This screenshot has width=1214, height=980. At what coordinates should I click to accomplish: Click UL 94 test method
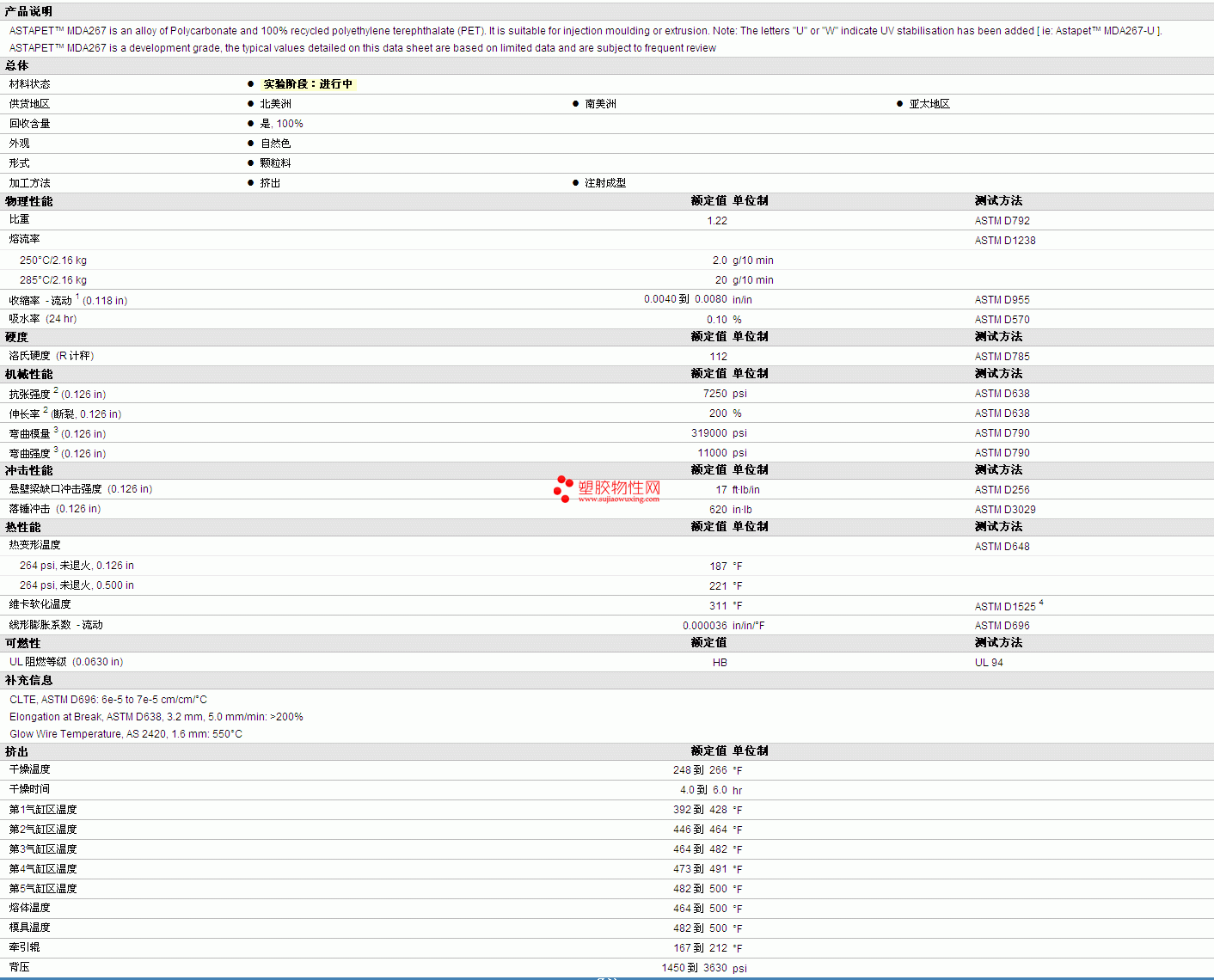coord(989,663)
